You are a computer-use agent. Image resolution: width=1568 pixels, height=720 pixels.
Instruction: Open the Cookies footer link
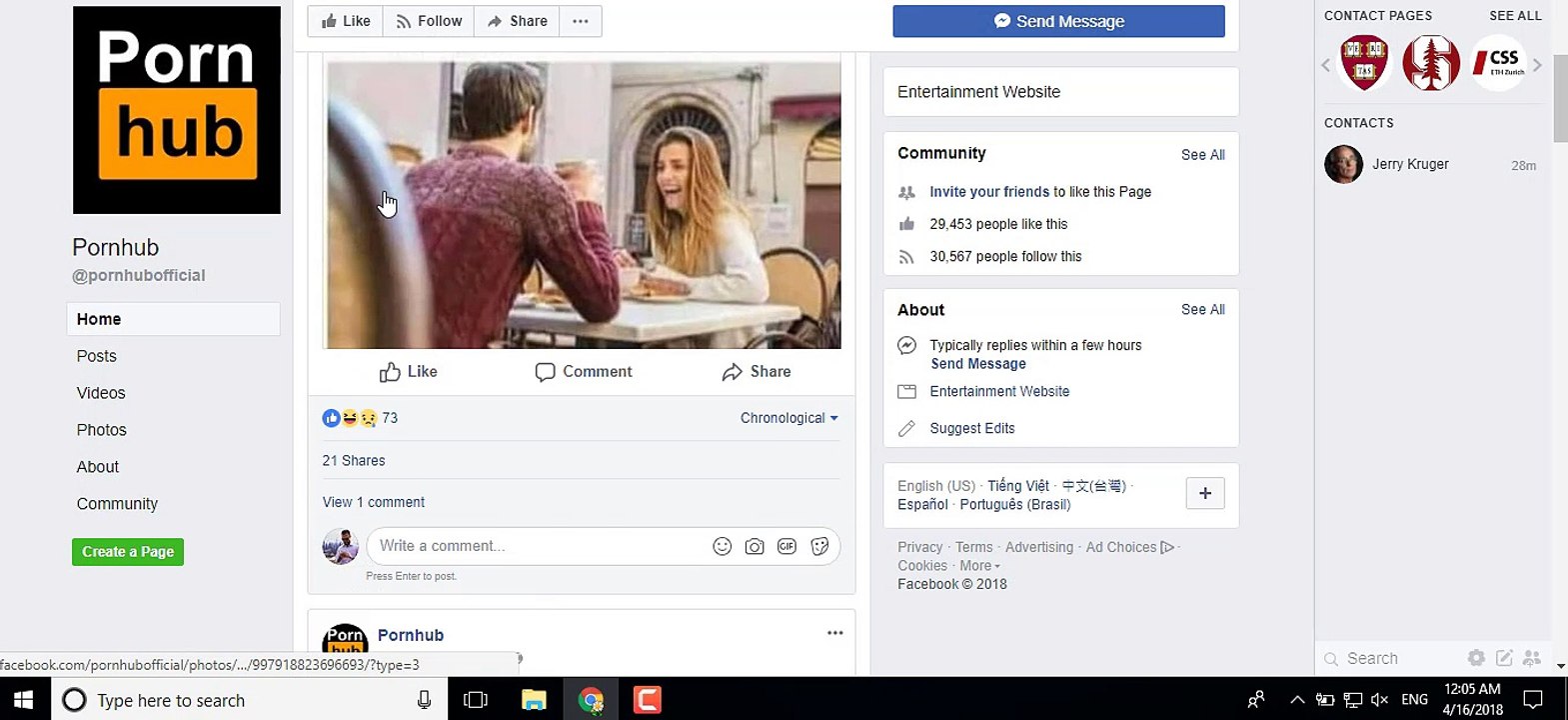922,566
